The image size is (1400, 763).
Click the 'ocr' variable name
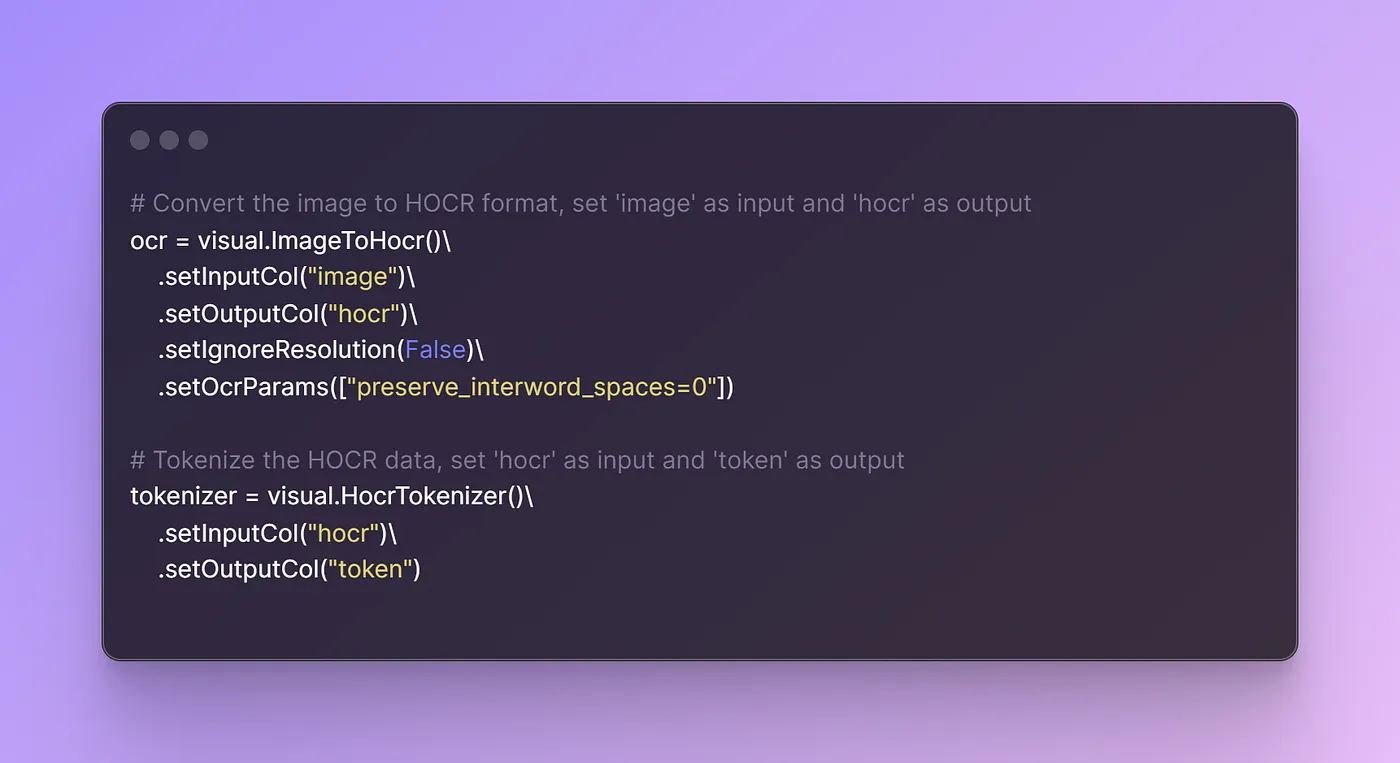pyautogui.click(x=147, y=241)
